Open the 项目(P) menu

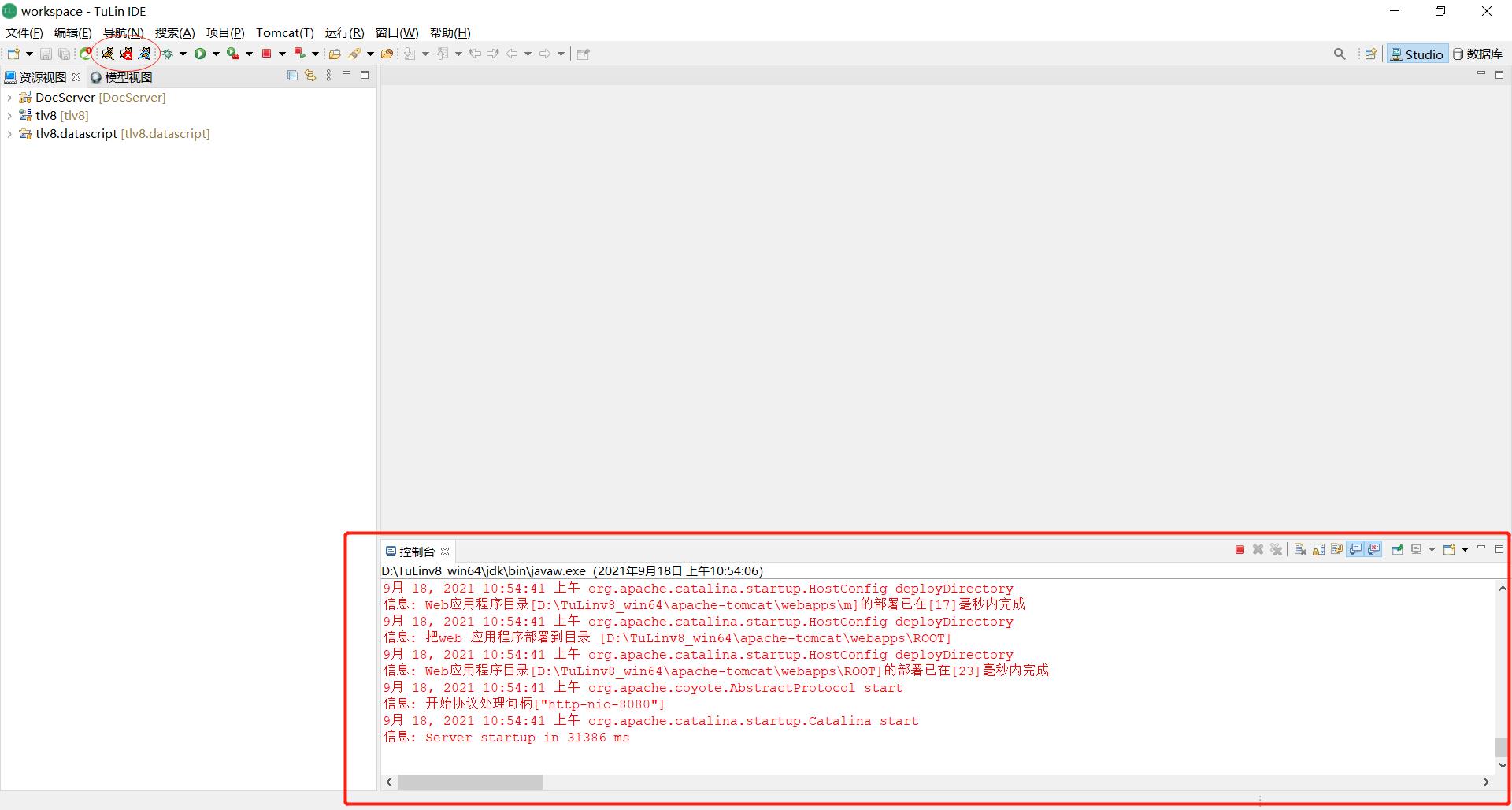tap(225, 32)
